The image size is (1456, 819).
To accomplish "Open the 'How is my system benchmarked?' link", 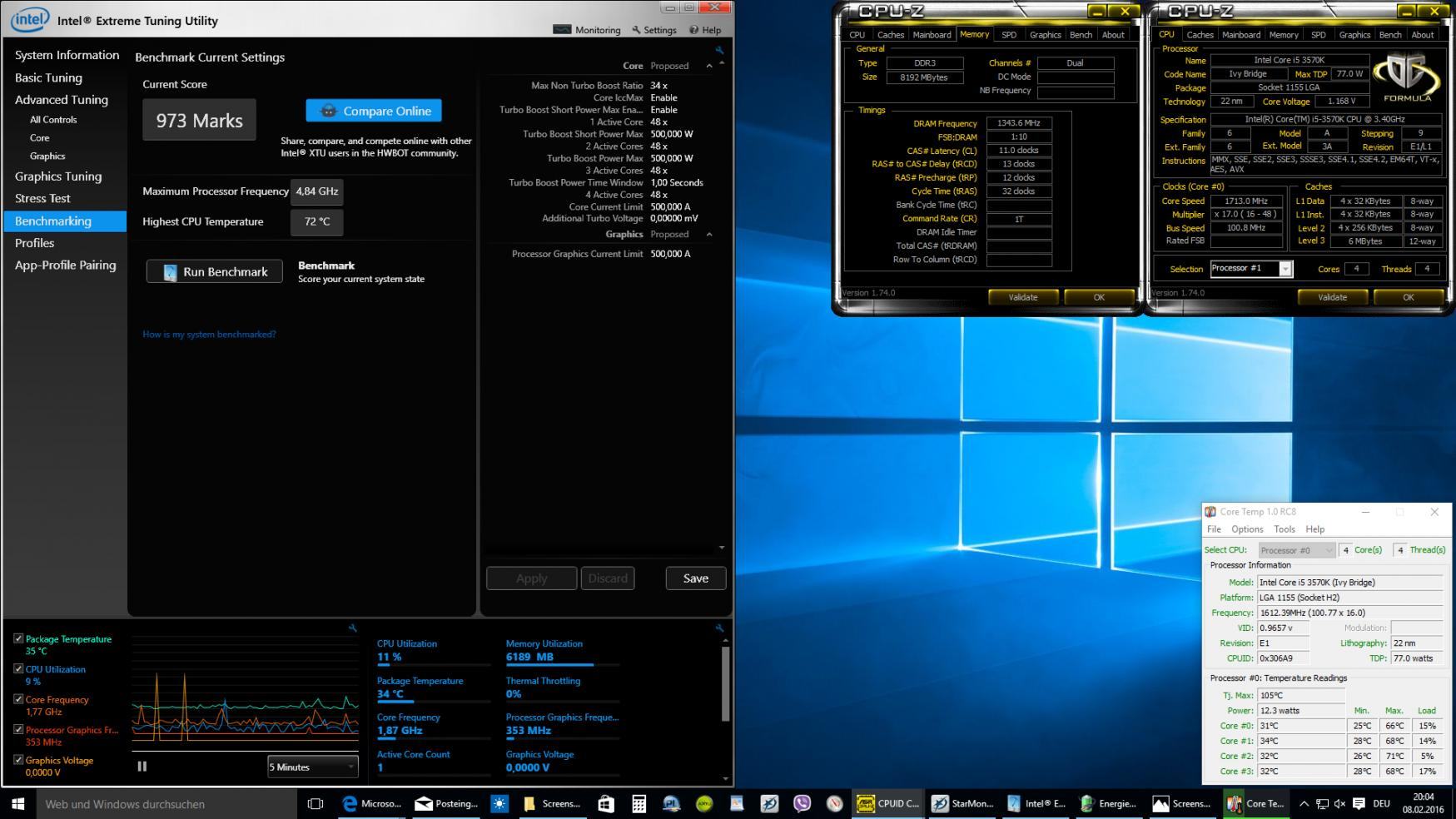I will coord(209,335).
